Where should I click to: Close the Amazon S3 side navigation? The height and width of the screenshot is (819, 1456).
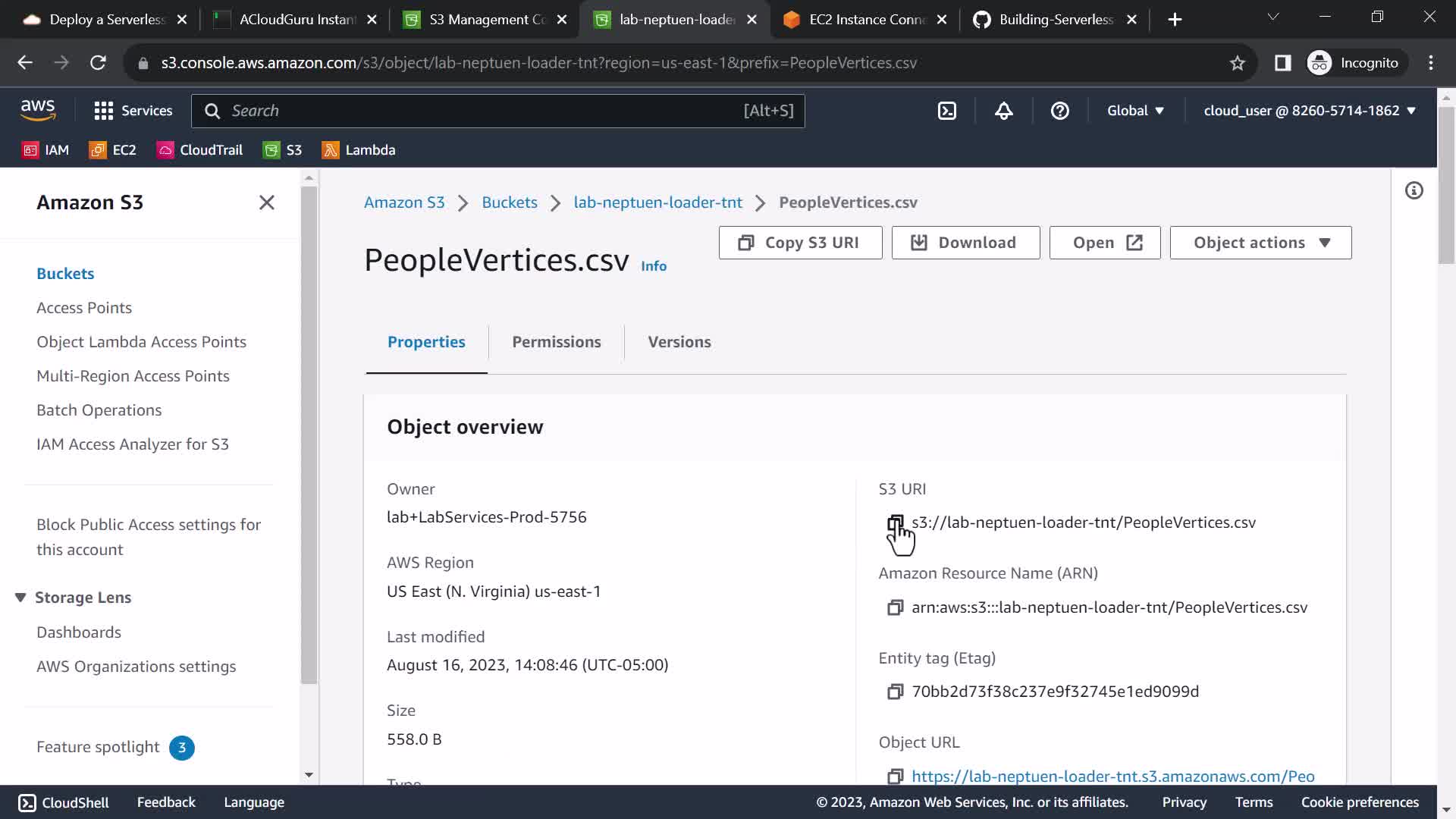[x=266, y=202]
